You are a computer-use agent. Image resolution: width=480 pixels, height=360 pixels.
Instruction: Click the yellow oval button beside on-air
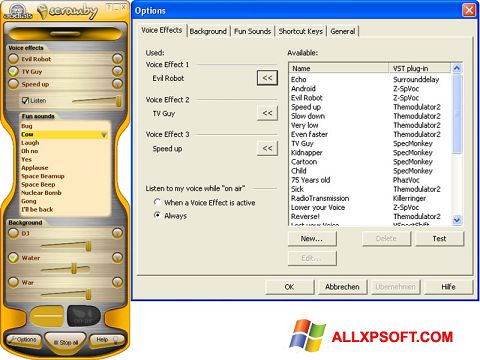(47, 316)
